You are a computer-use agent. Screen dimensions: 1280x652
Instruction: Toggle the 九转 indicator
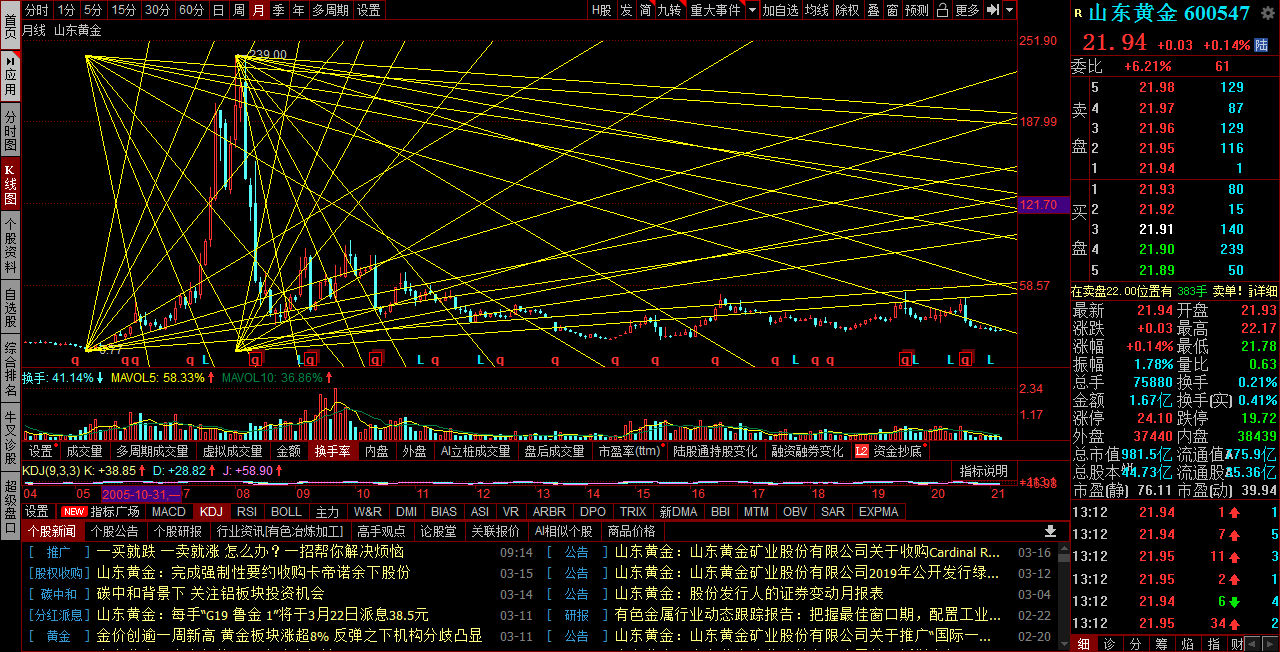tap(670, 10)
